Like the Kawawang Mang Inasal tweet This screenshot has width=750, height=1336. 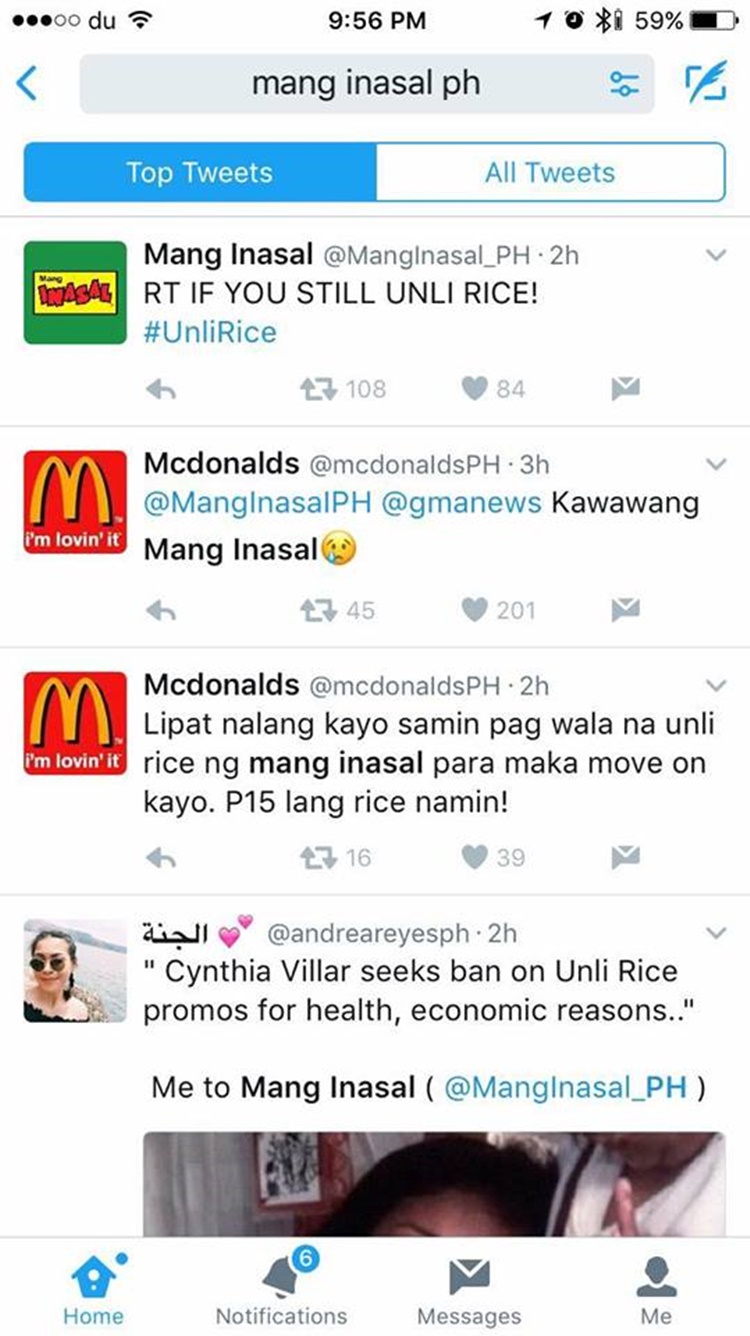(x=474, y=609)
